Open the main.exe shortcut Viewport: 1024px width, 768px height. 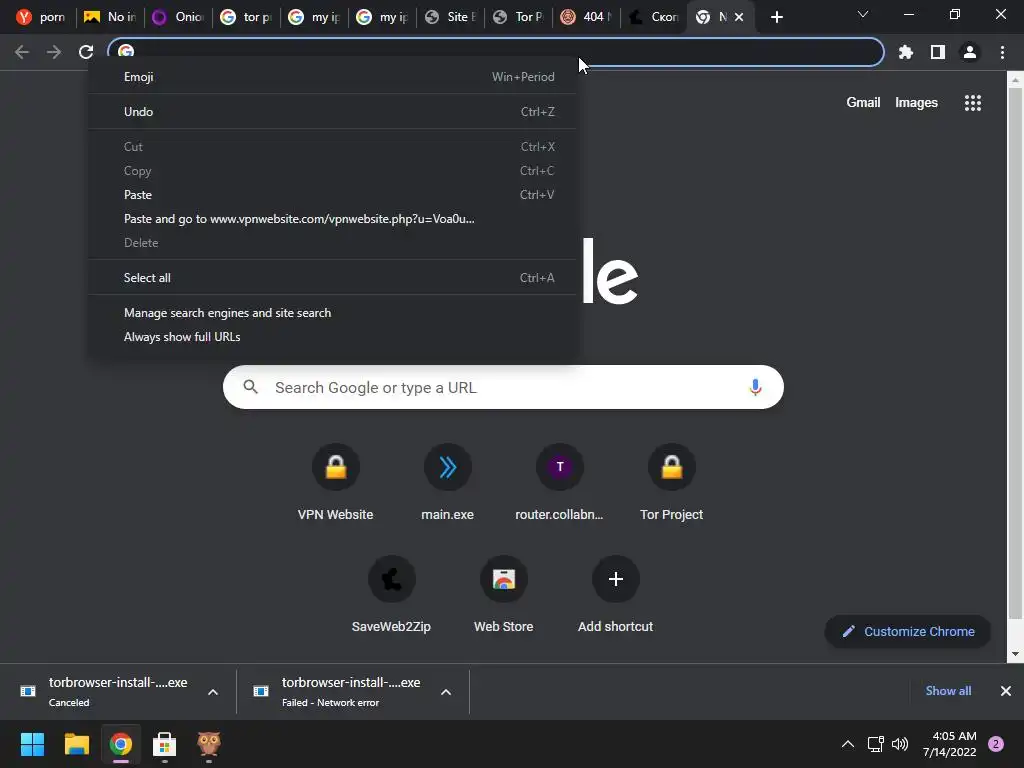pos(447,483)
